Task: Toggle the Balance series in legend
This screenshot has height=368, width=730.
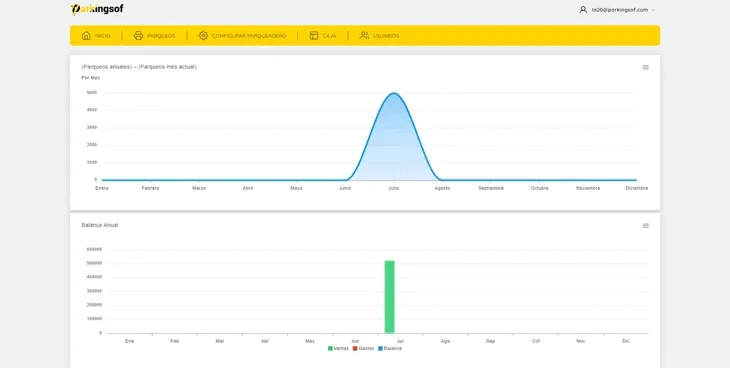Action: (x=390, y=348)
